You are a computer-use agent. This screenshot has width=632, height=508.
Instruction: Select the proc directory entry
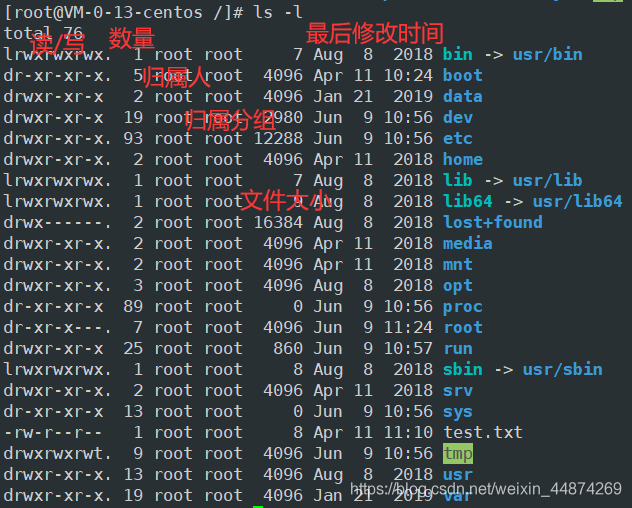coord(463,307)
